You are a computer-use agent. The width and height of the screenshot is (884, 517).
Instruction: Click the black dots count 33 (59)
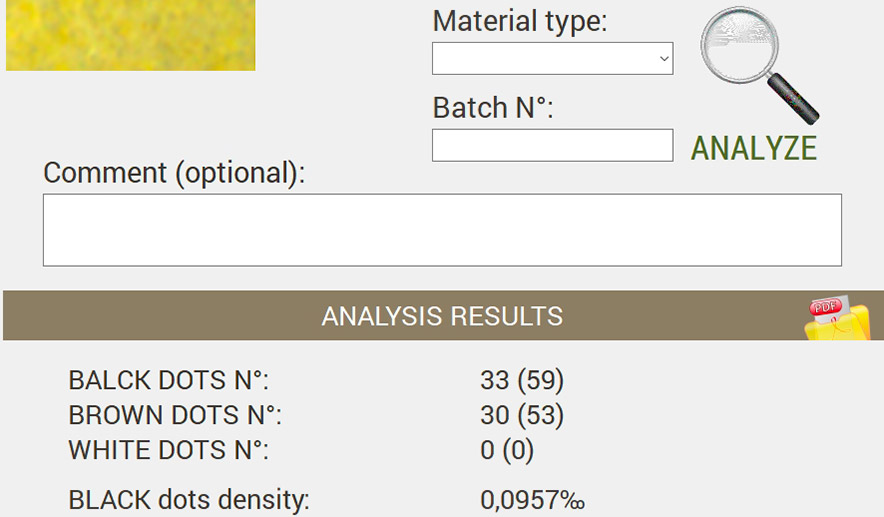(522, 380)
